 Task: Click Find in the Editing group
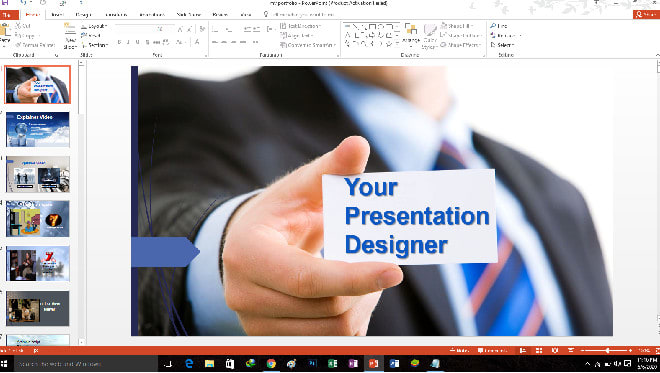coord(499,26)
